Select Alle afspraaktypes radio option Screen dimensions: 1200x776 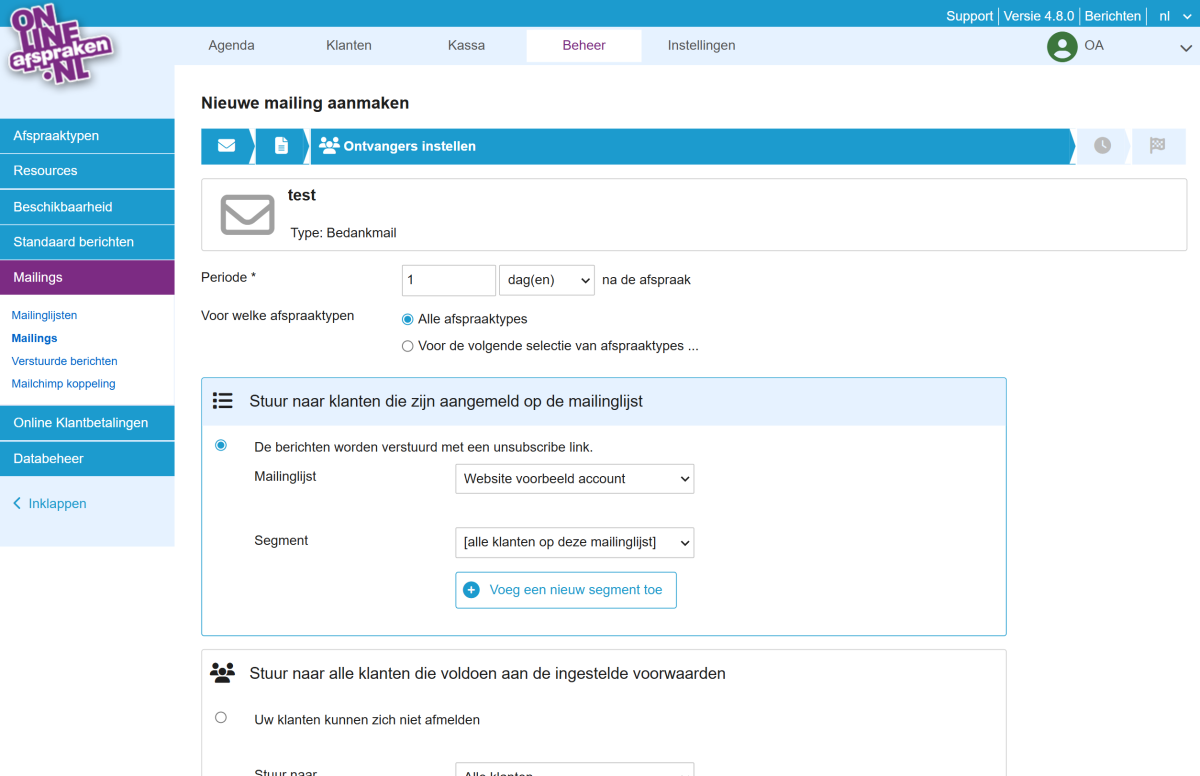(407, 319)
